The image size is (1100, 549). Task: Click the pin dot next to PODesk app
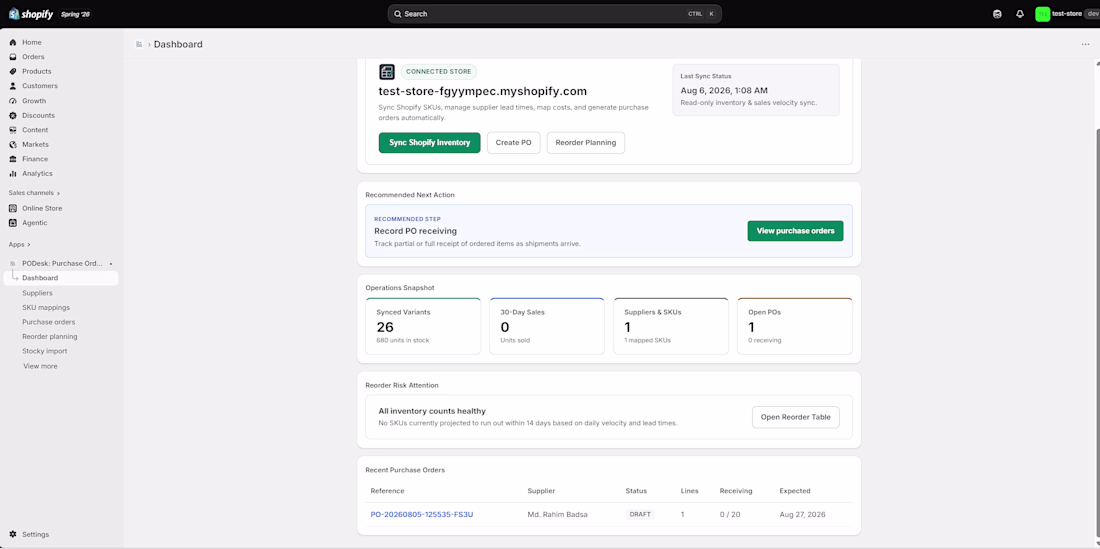tap(111, 264)
